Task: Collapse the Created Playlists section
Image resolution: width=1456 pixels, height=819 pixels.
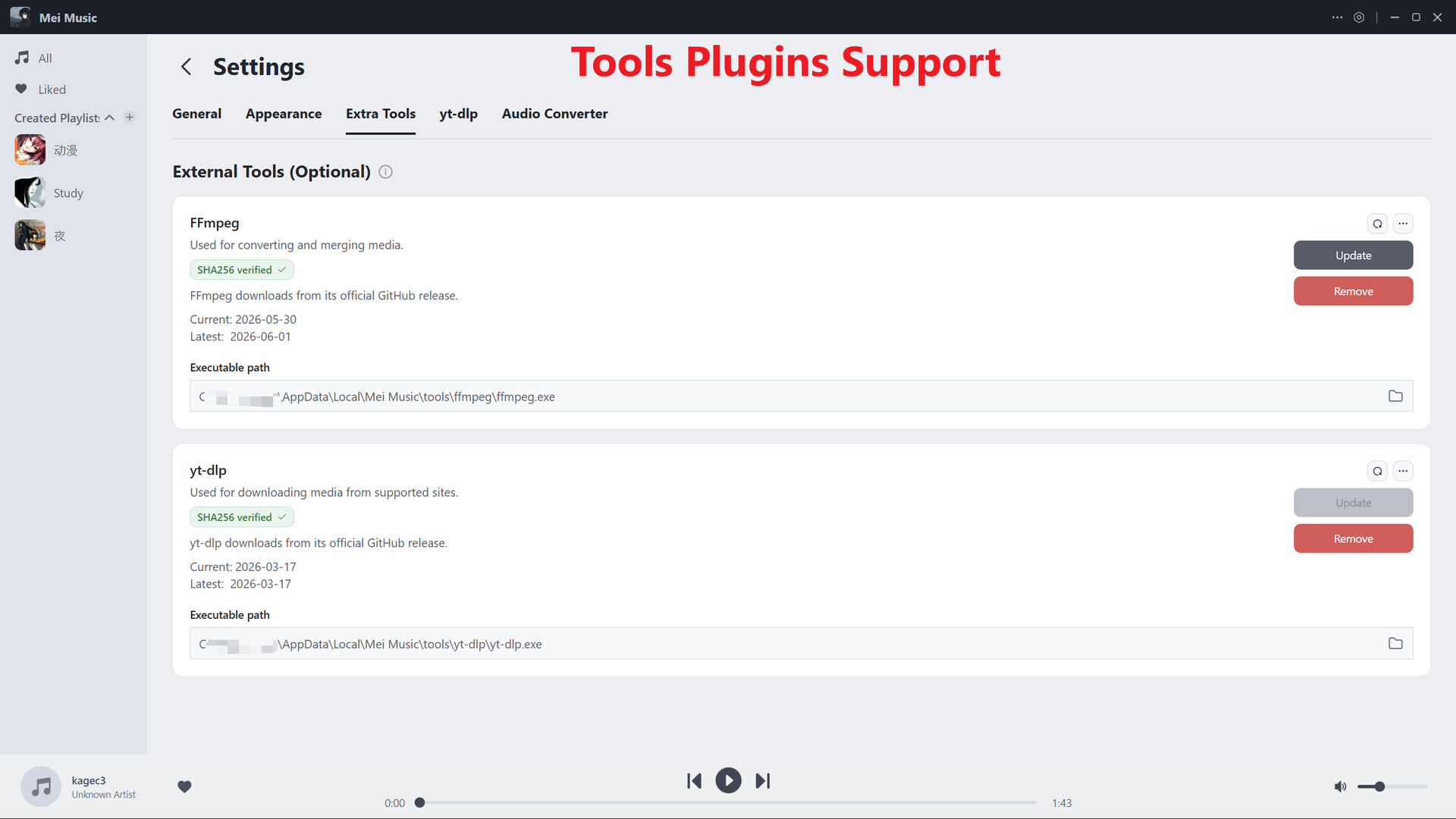Action: 109,118
